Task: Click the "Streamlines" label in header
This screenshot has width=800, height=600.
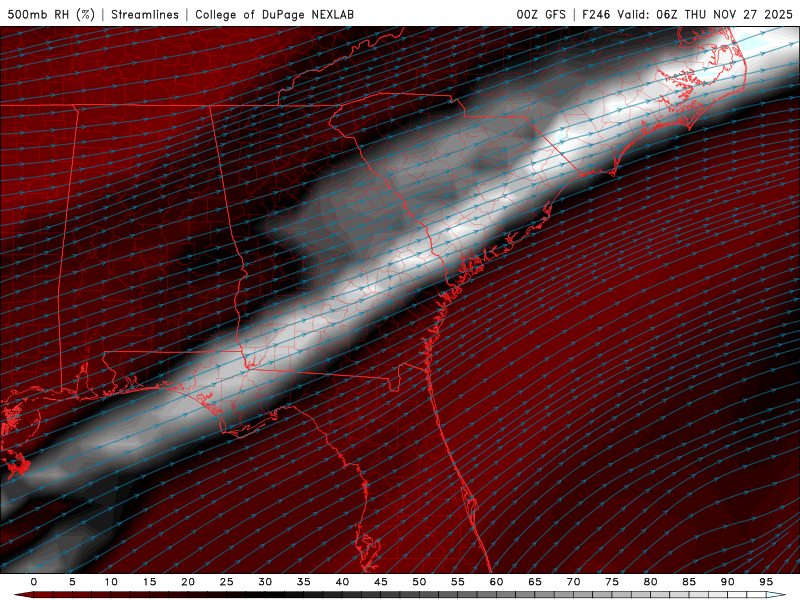Action: click(x=145, y=14)
